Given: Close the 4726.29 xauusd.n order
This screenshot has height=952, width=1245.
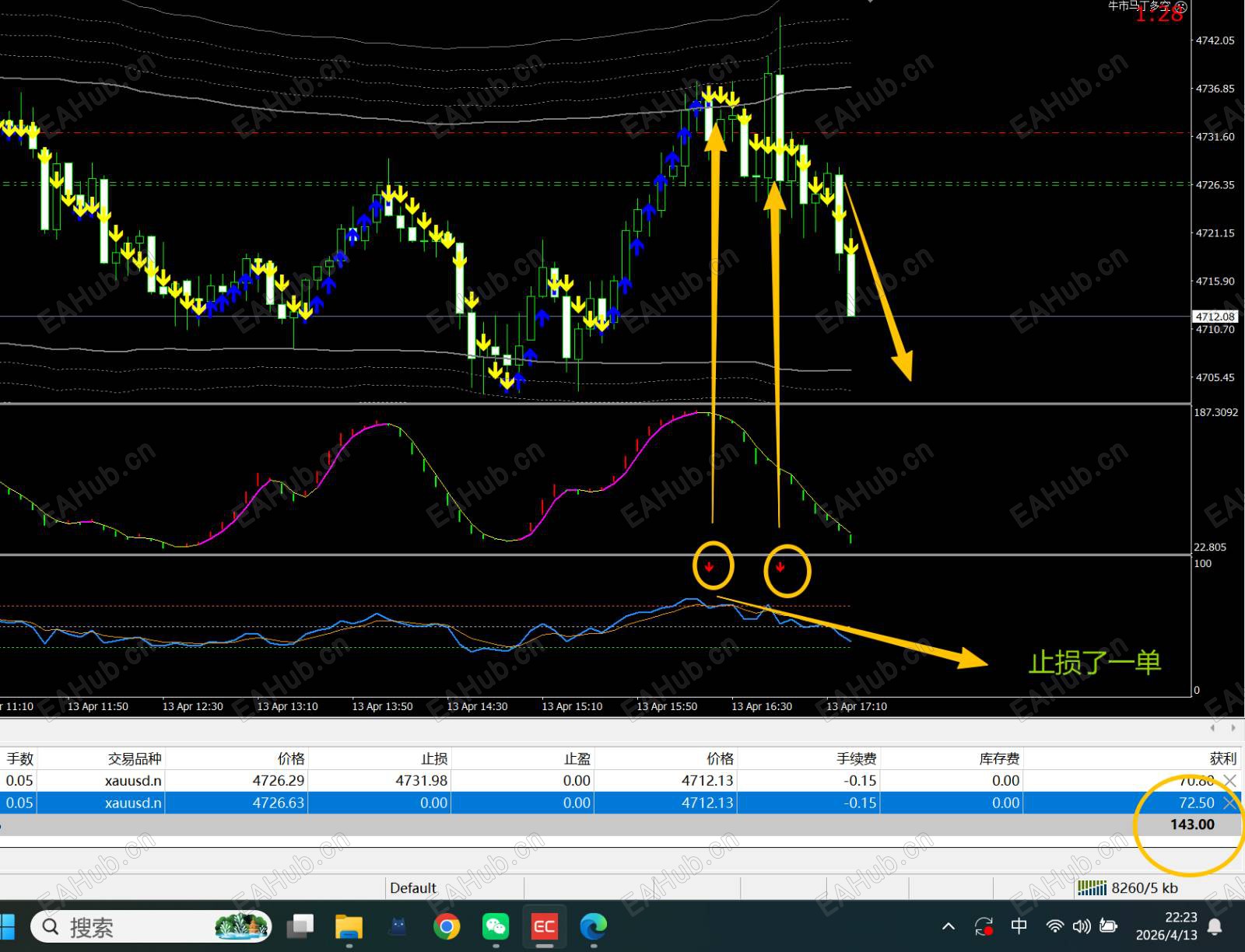Looking at the screenshot, I should [1229, 780].
